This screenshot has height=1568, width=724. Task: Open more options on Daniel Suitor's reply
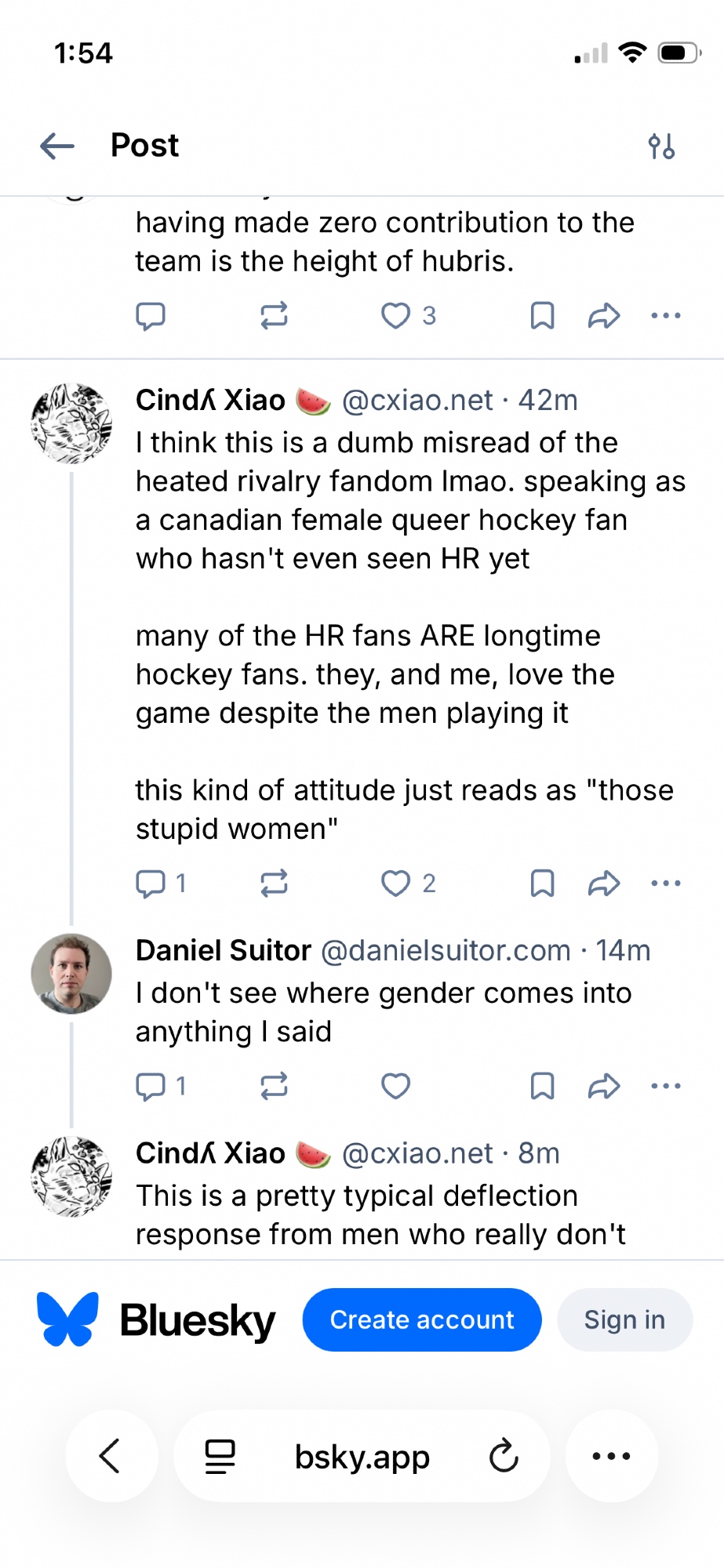[666, 1086]
